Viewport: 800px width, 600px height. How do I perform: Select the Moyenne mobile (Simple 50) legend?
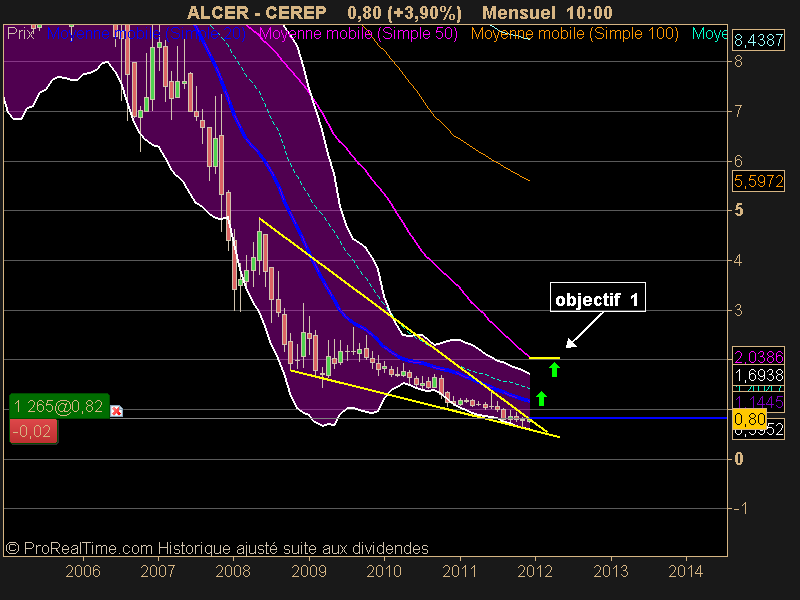point(358,34)
